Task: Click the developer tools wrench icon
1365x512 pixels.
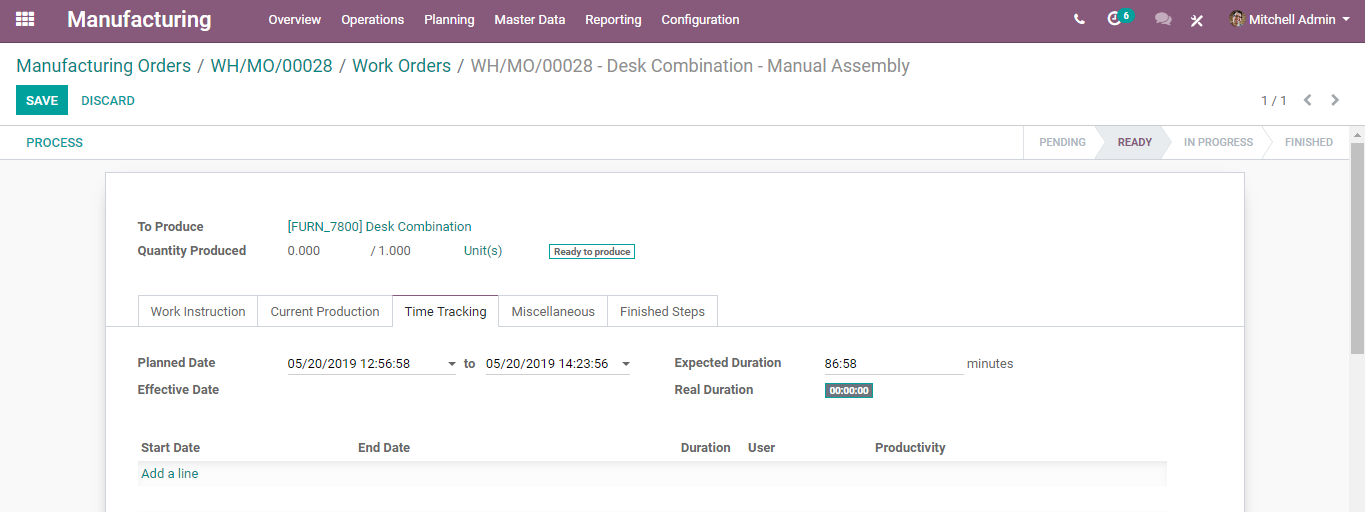Action: [x=1197, y=20]
